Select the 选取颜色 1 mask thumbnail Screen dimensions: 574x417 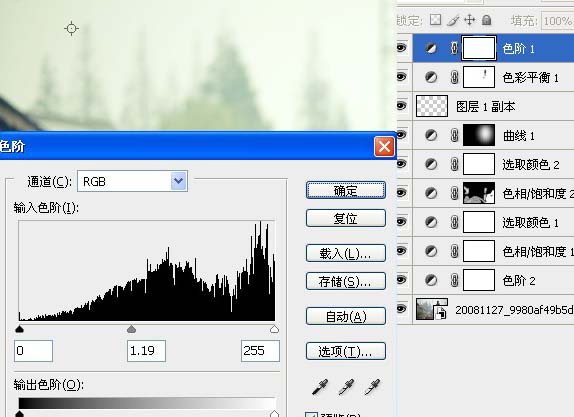tap(479, 222)
